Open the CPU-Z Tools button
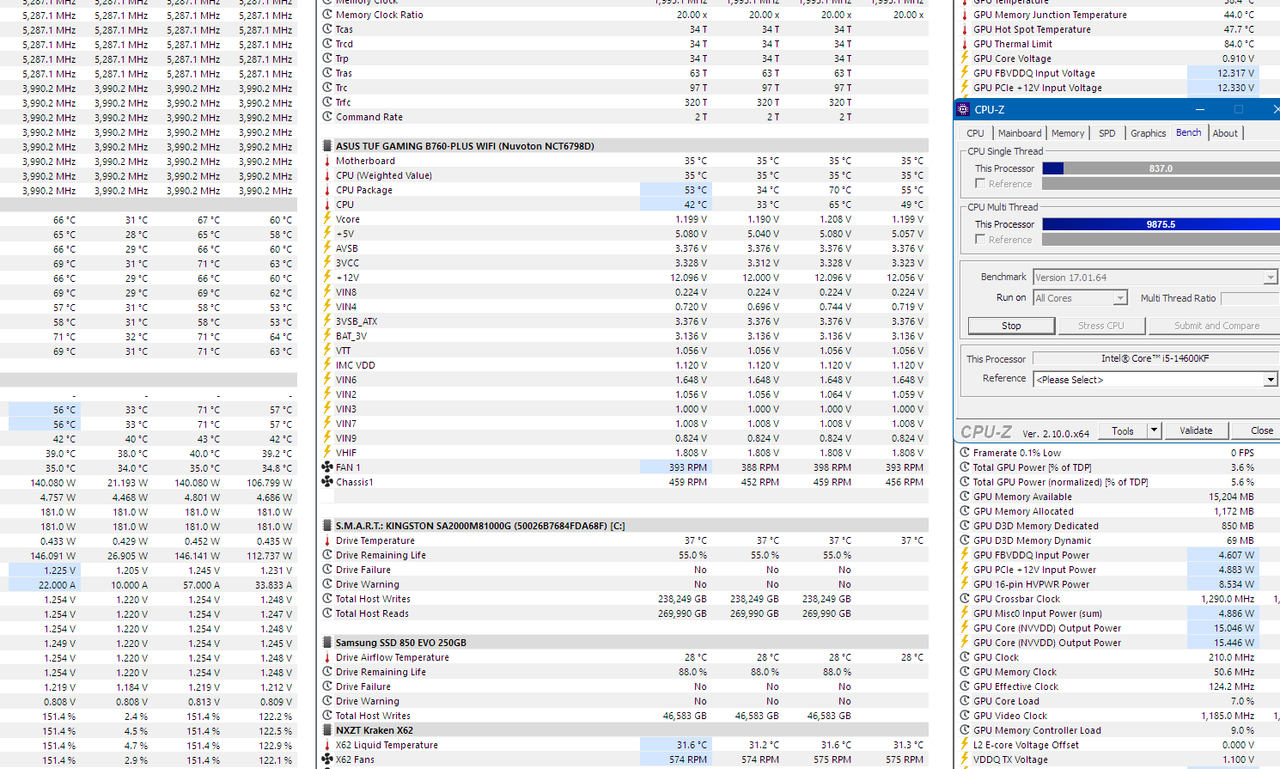This screenshot has height=769, width=1280. [1123, 431]
